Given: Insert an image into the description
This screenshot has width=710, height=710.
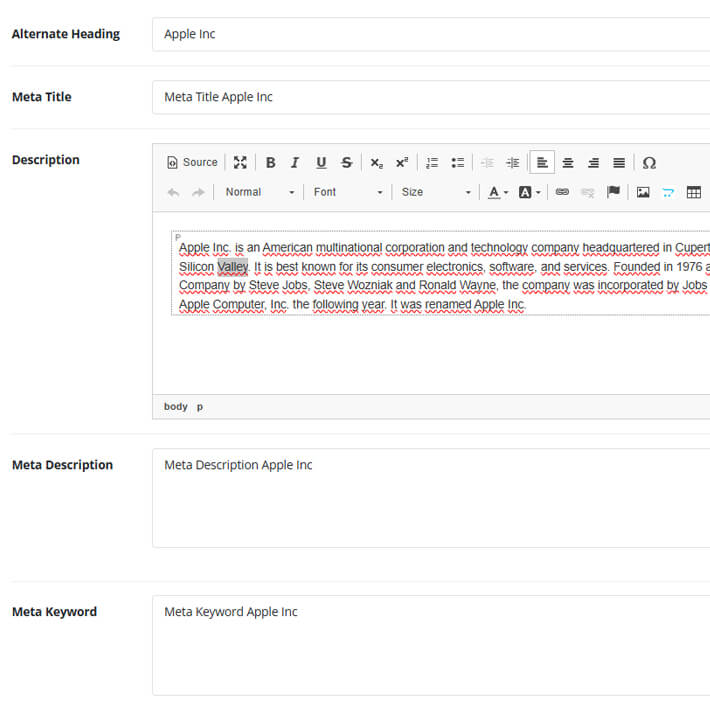Looking at the screenshot, I should tap(643, 192).
